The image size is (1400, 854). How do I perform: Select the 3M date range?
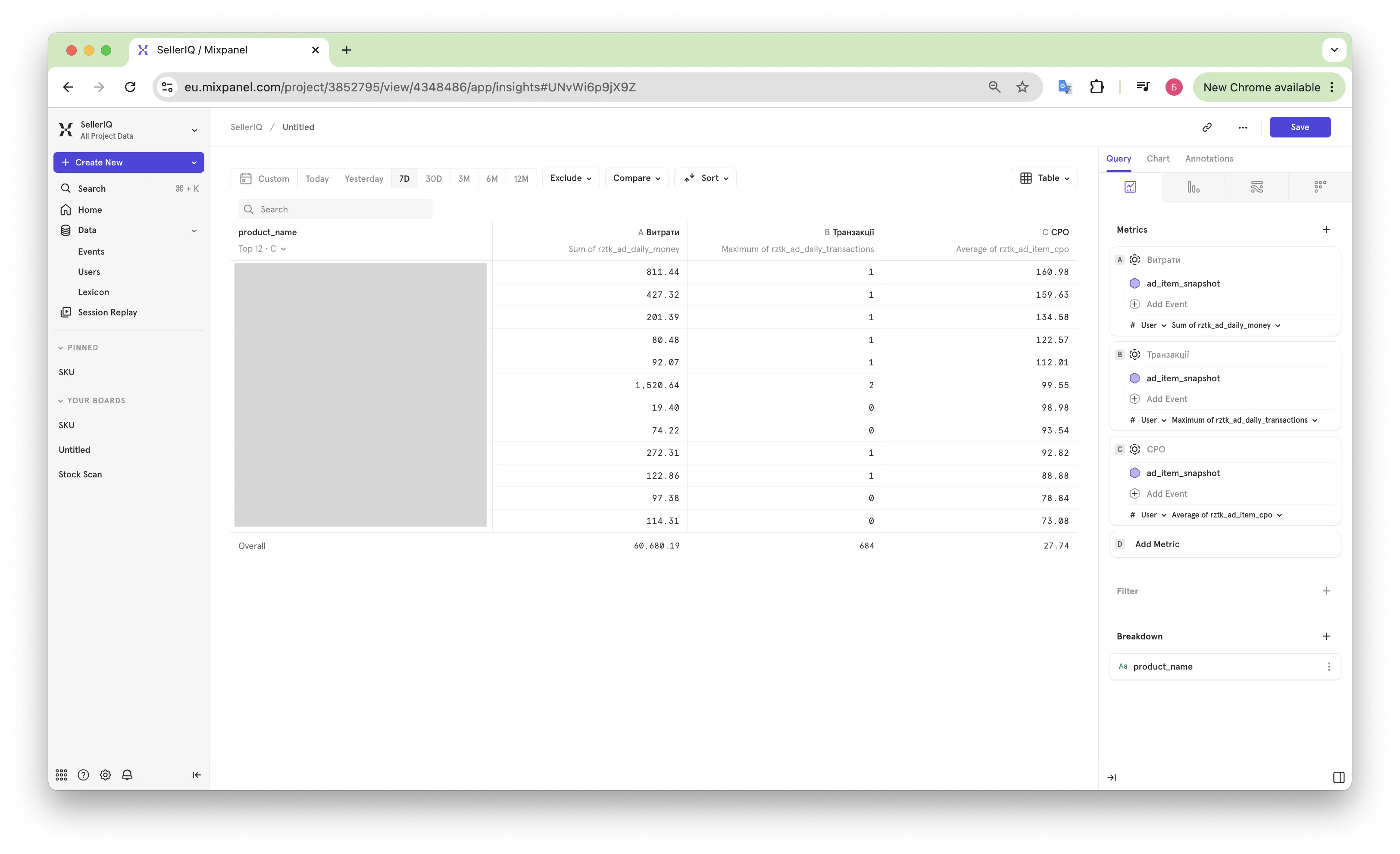(x=464, y=179)
